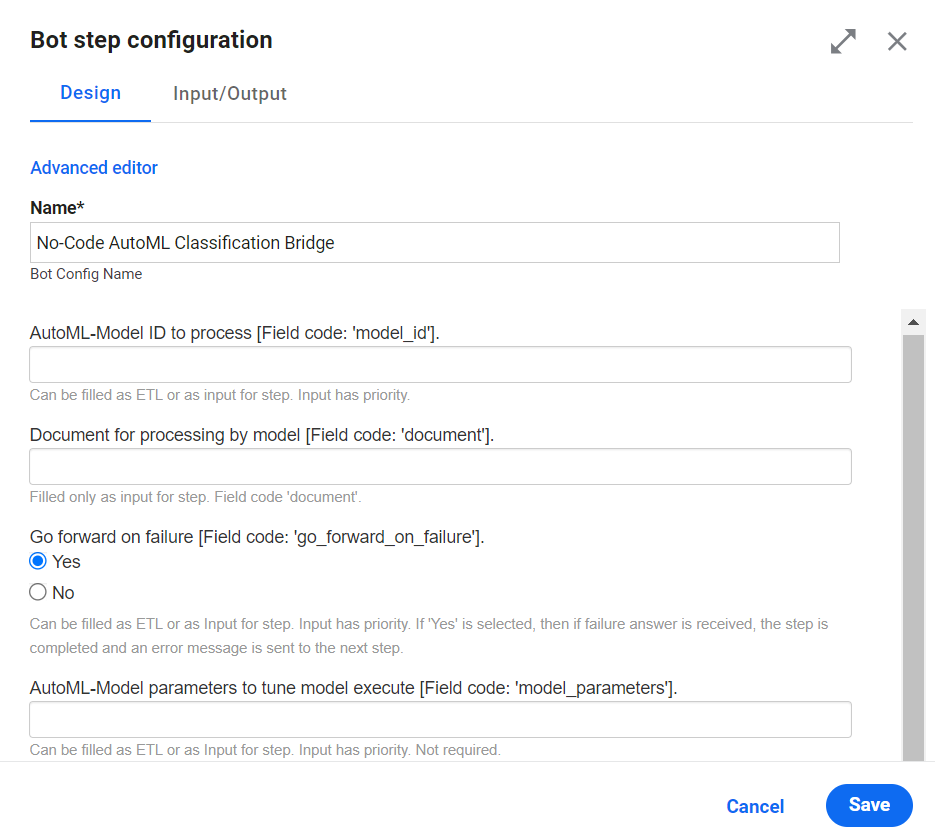935x836 pixels.
Task: Save the bot step configuration
Action: tap(869, 805)
